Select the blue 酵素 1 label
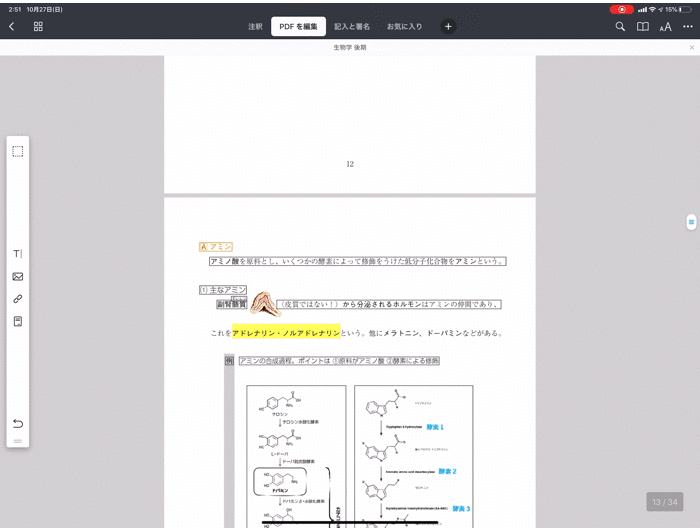The width and height of the screenshot is (700, 530). point(435,427)
